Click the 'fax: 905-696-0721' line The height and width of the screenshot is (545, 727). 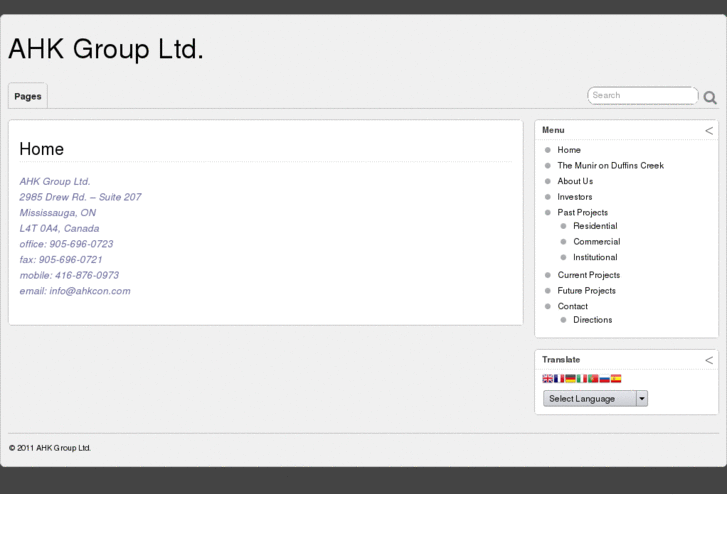tap(61, 260)
